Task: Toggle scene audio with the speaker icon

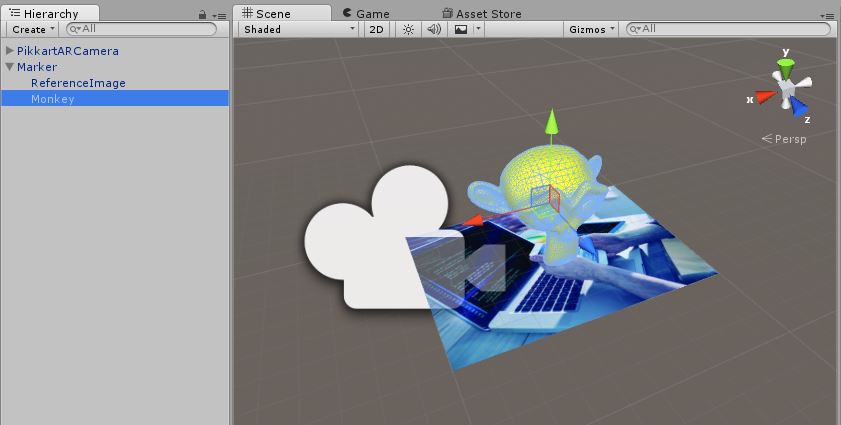Action: pyautogui.click(x=434, y=30)
